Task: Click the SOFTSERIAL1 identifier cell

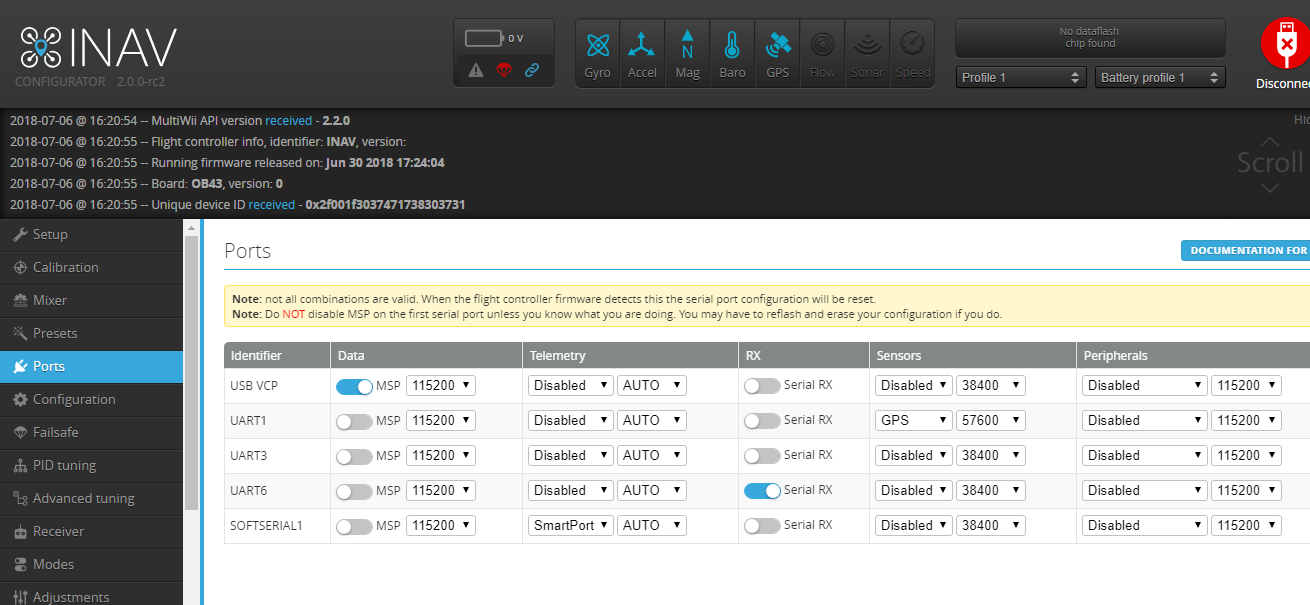Action: 277,525
